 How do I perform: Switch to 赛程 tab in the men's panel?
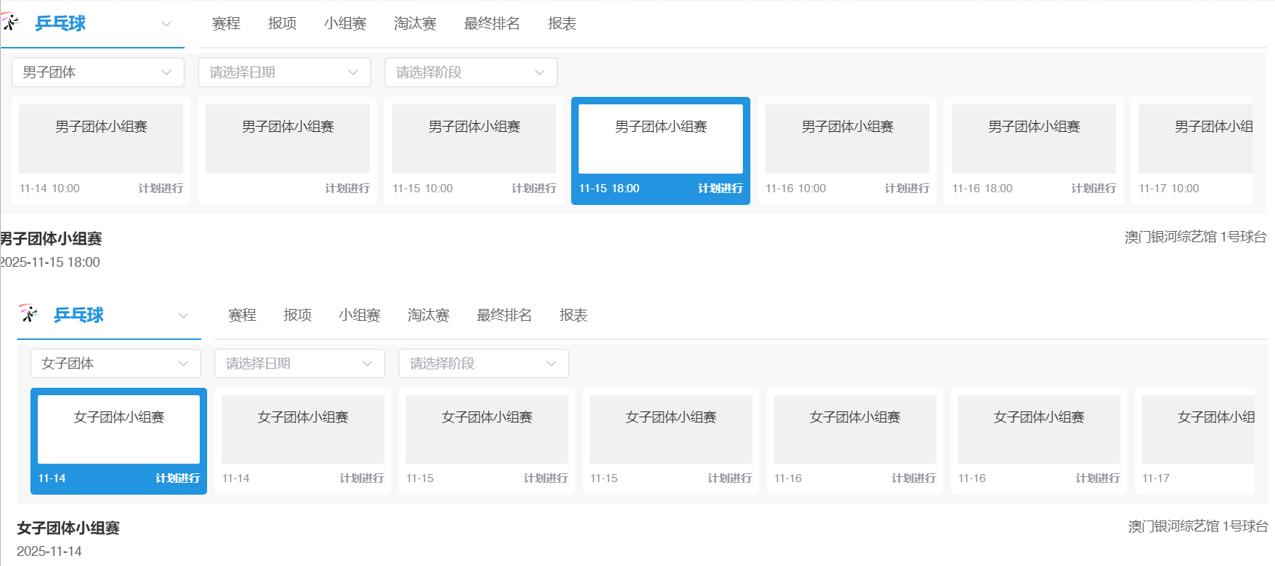[226, 23]
